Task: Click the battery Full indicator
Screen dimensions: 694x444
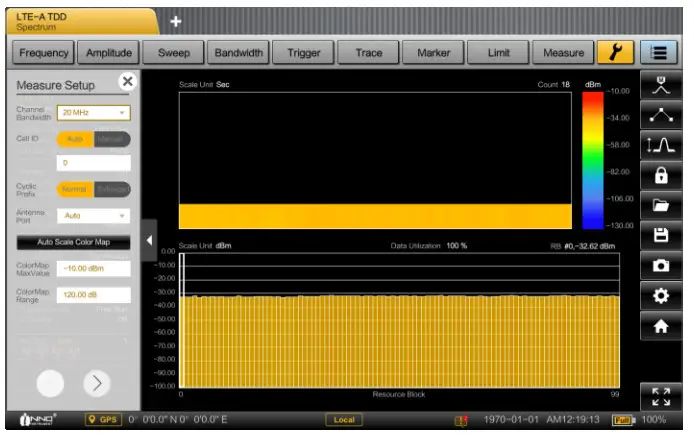Action: coord(623,421)
